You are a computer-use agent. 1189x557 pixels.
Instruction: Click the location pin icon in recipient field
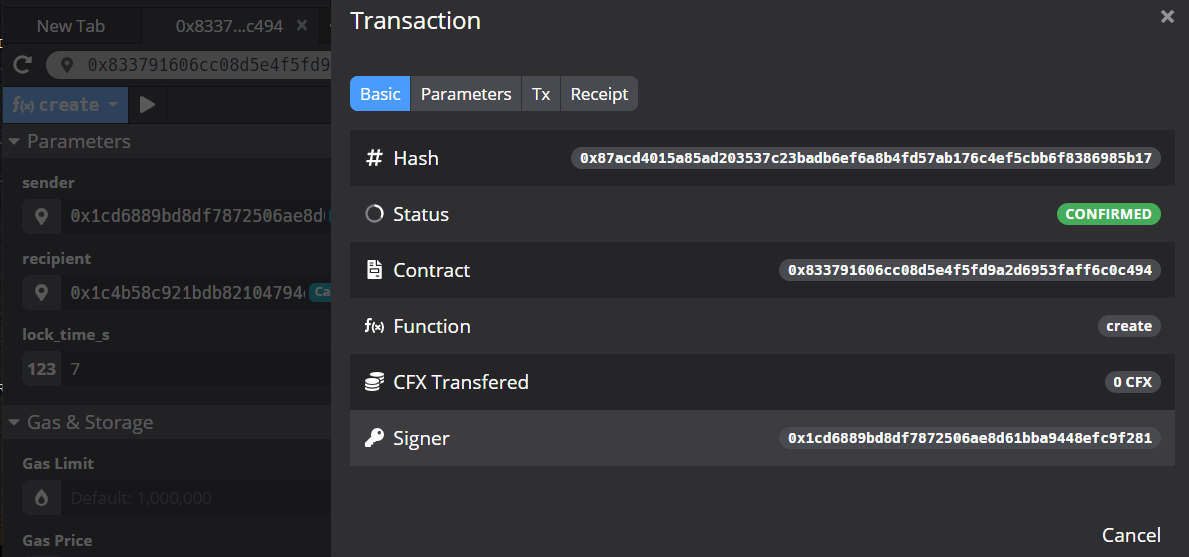coord(42,292)
